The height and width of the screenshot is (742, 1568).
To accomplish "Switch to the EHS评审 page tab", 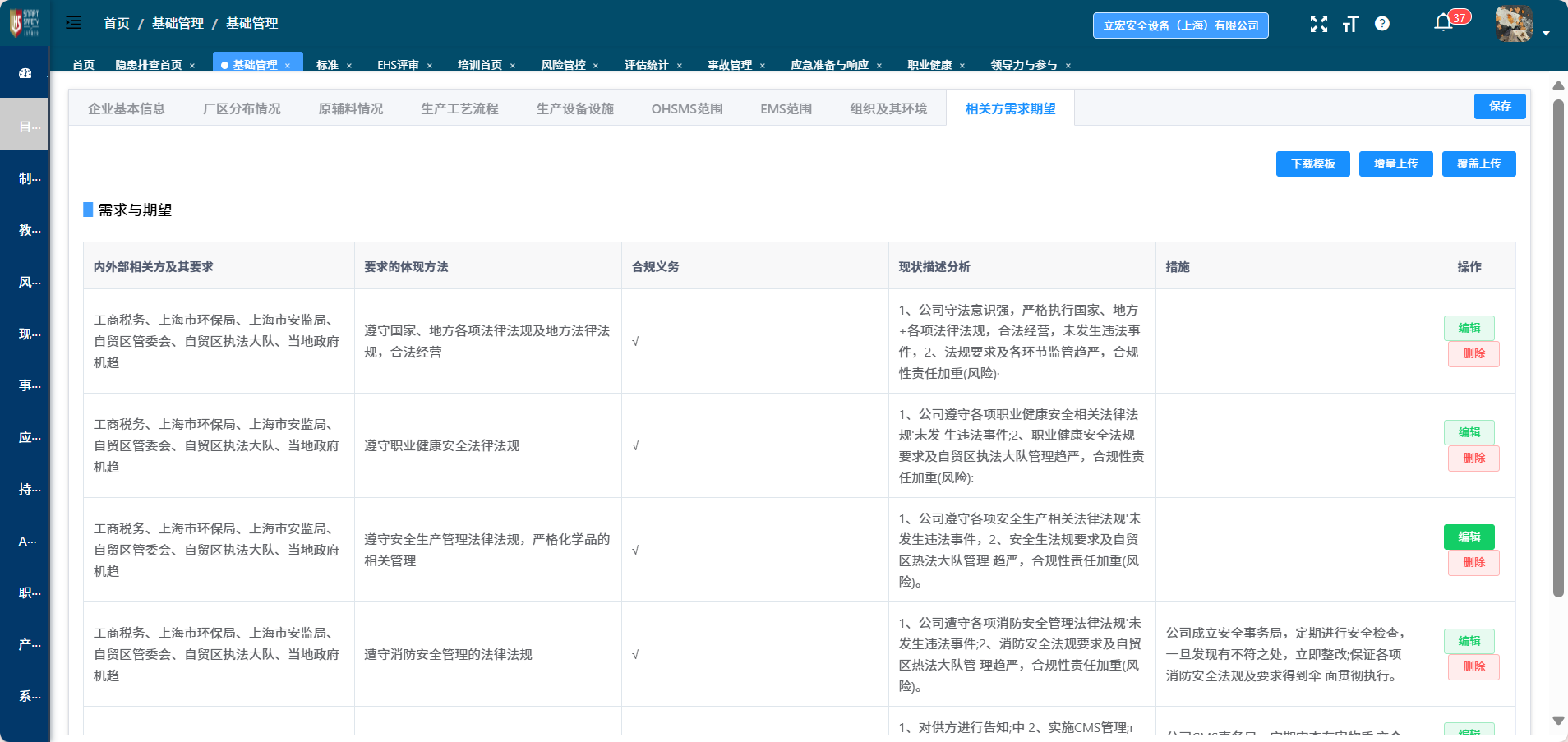I will click(x=399, y=65).
